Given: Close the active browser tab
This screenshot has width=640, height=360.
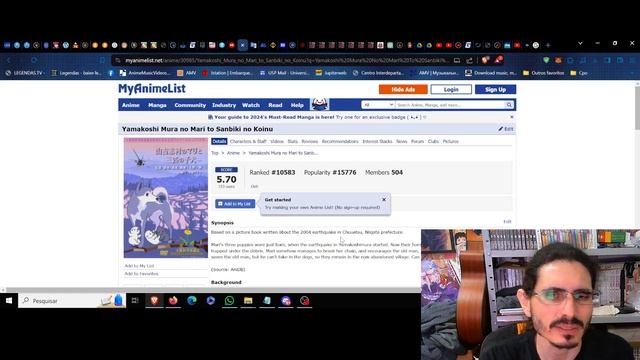Looking at the screenshot, I should [x=242, y=45].
